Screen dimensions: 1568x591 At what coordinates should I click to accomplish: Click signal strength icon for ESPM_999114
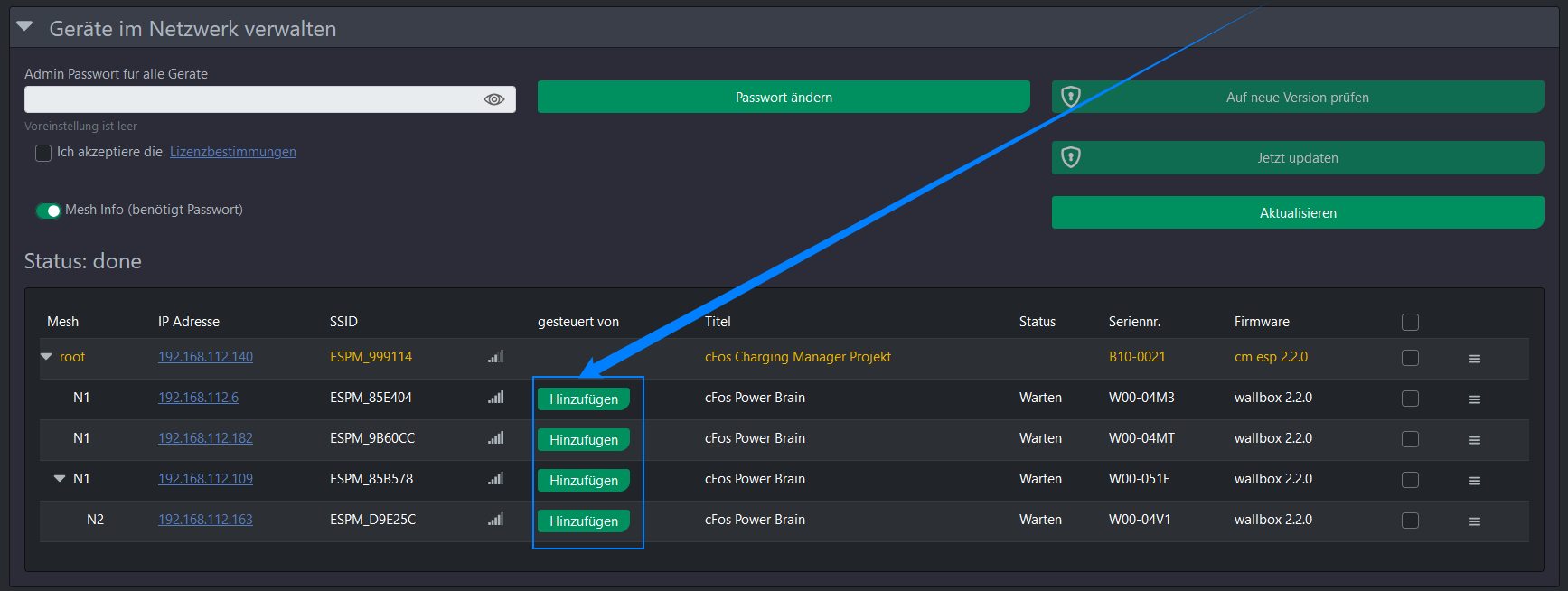[x=495, y=357]
